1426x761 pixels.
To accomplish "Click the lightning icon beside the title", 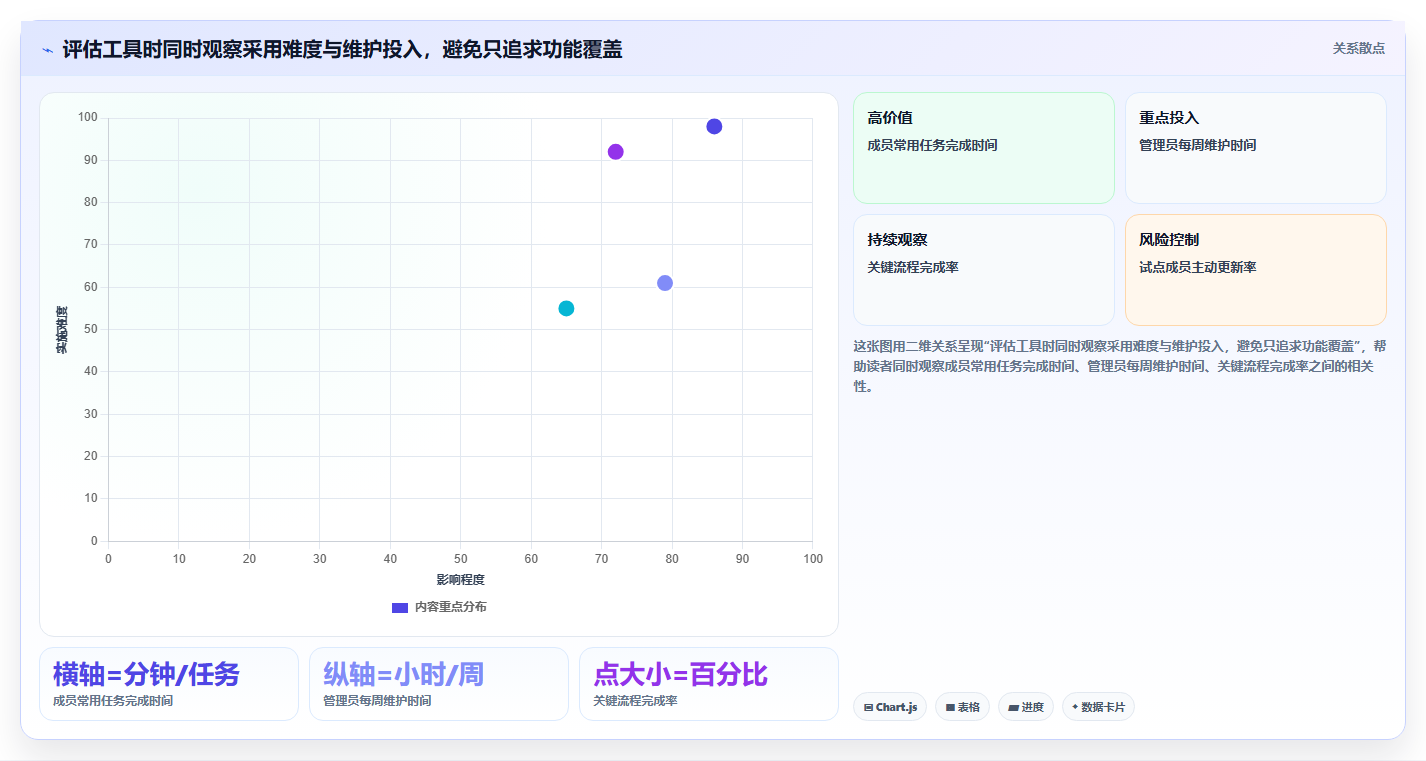I will tap(47, 50).
